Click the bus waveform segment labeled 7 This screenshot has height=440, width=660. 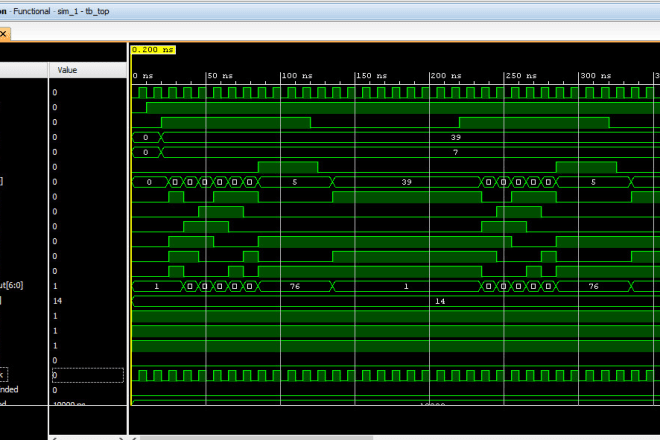point(455,152)
